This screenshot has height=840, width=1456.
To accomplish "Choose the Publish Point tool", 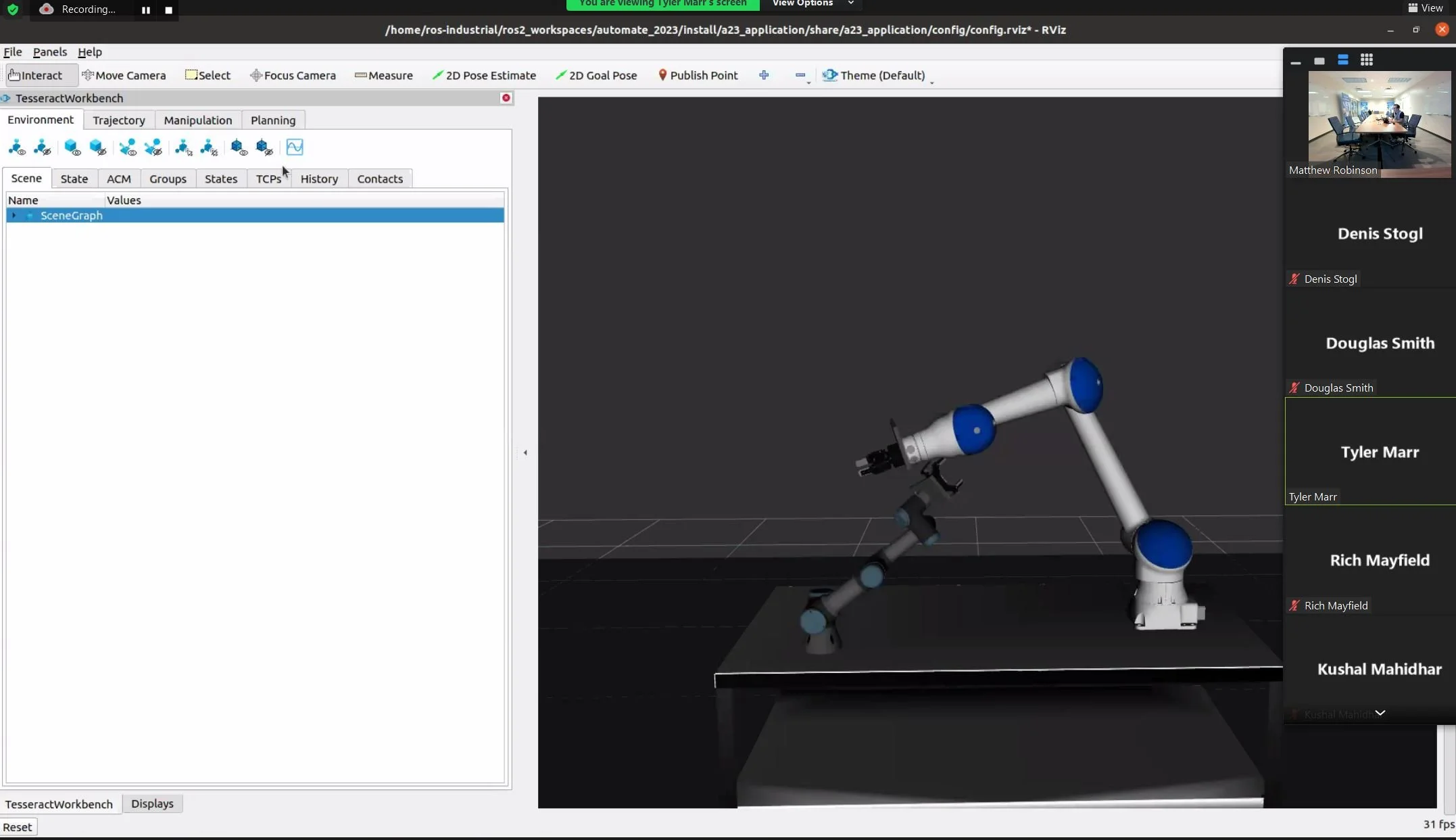I will (698, 75).
